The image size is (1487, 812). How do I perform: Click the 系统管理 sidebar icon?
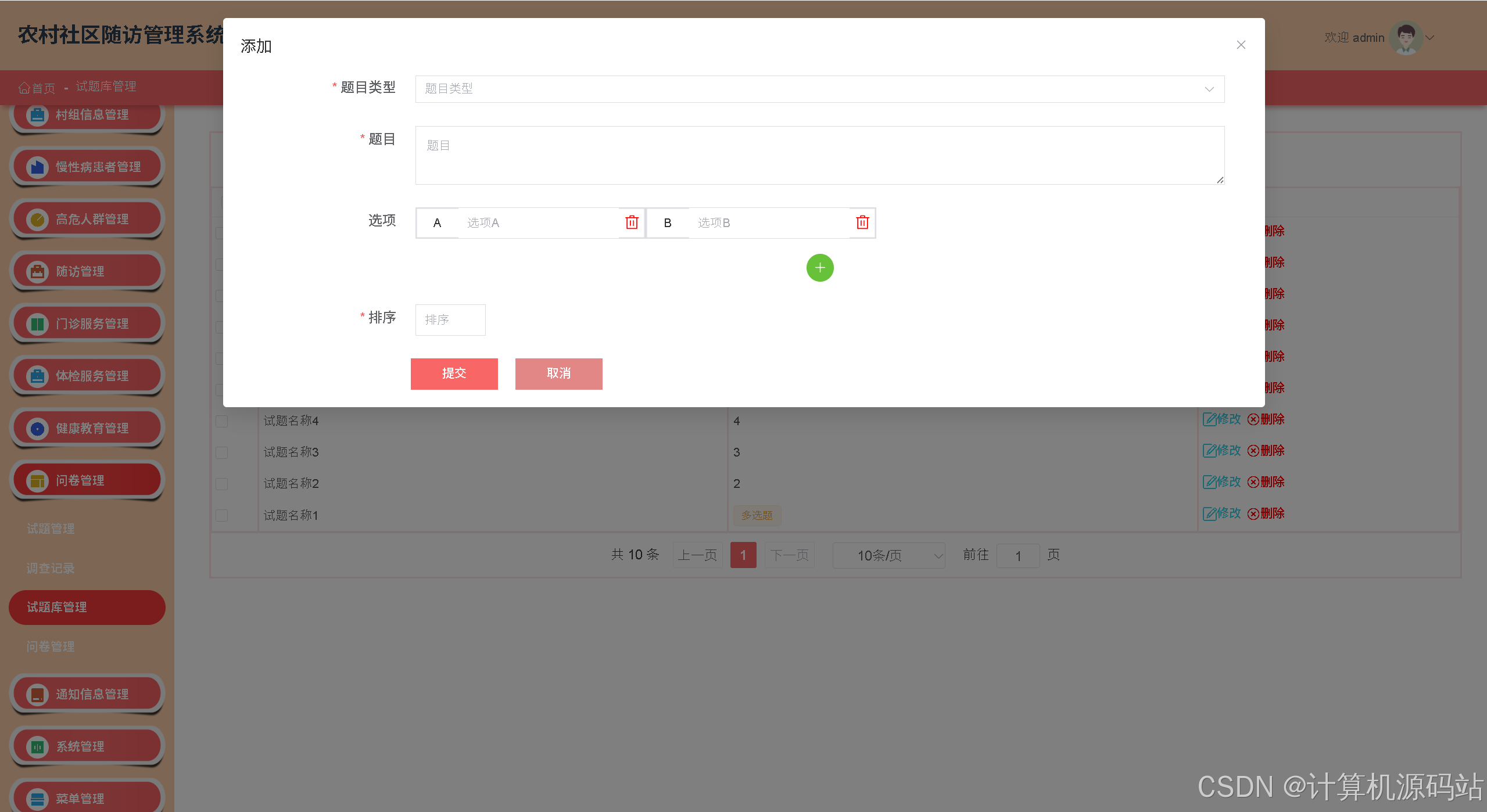coord(37,747)
